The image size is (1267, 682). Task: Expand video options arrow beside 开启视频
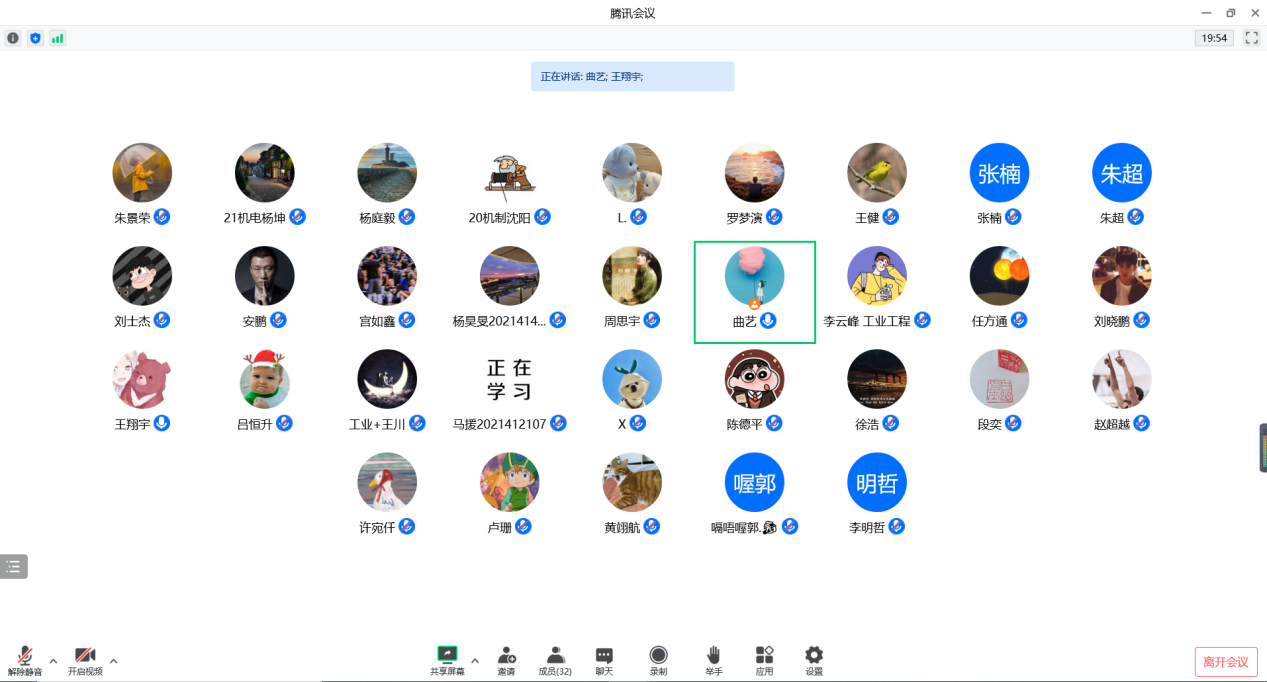pyautogui.click(x=113, y=660)
